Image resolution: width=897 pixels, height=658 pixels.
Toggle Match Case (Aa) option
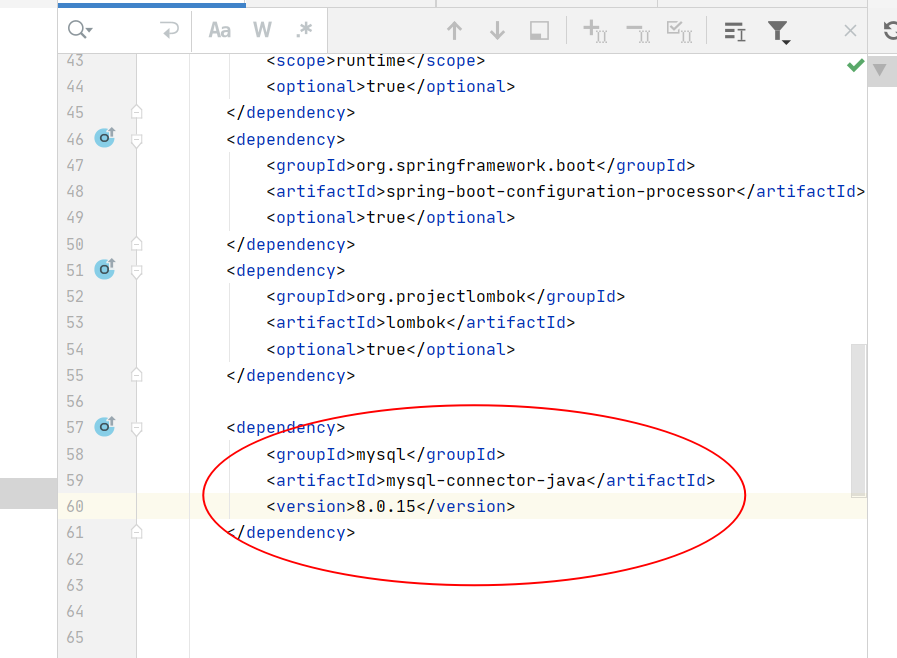click(x=220, y=30)
